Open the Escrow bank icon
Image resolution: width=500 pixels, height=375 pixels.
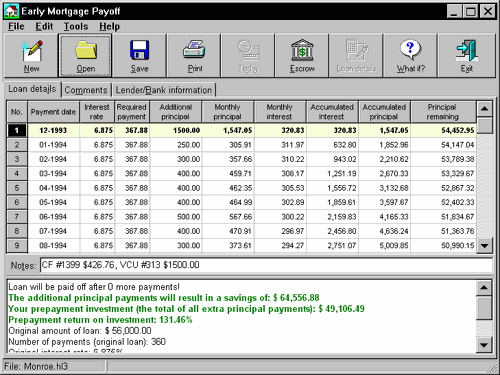click(302, 56)
